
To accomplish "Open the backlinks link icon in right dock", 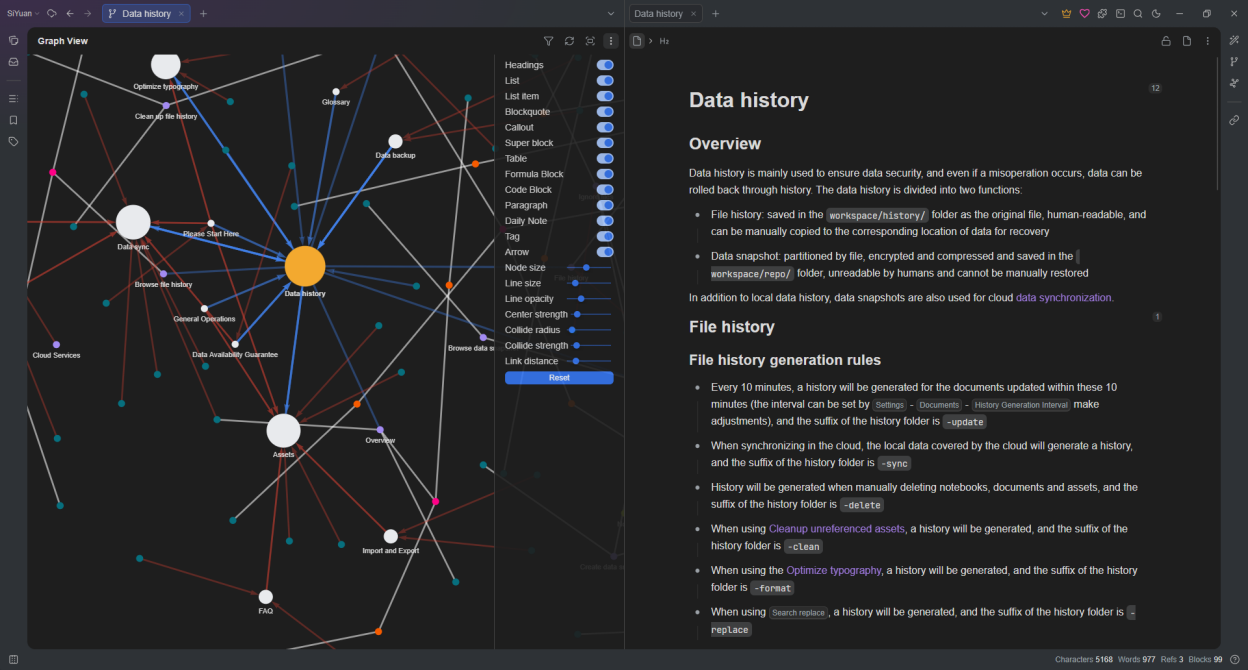I will click(1234, 120).
